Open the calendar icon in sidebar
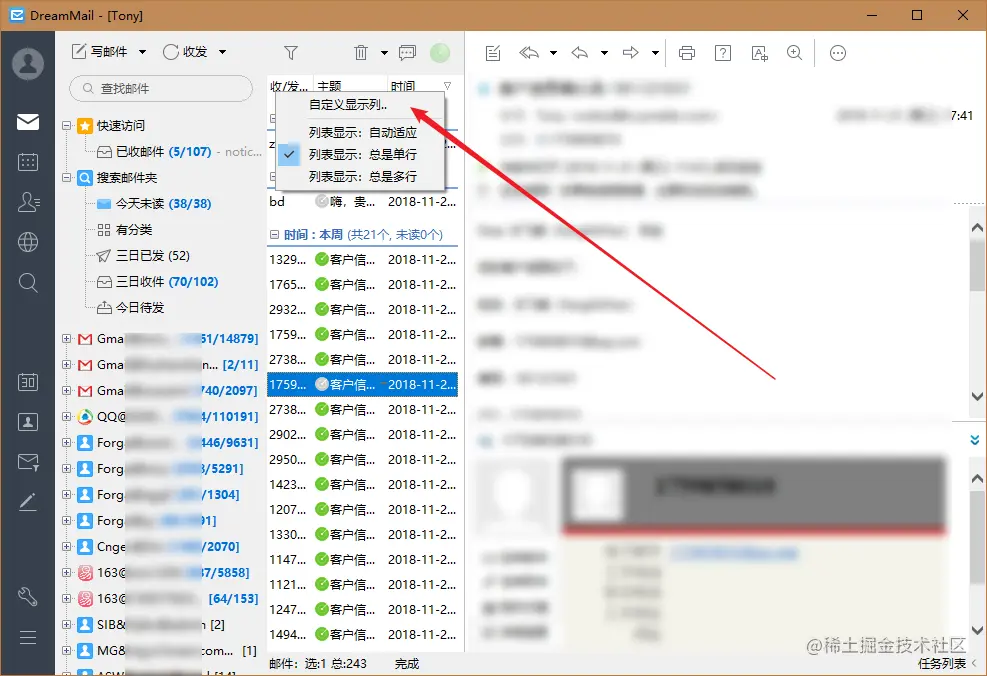 tap(28, 162)
